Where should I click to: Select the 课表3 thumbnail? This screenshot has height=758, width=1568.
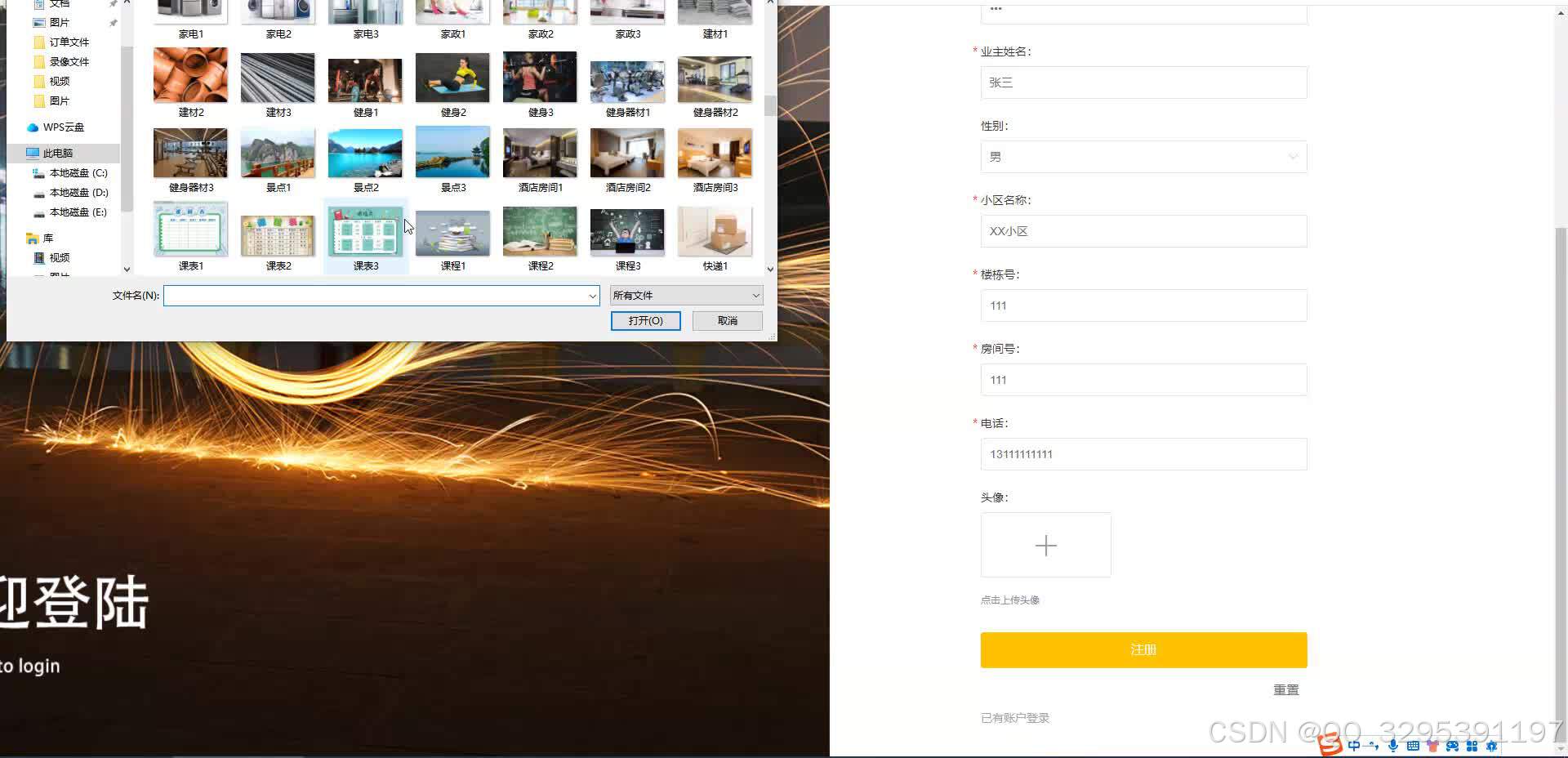coord(365,233)
